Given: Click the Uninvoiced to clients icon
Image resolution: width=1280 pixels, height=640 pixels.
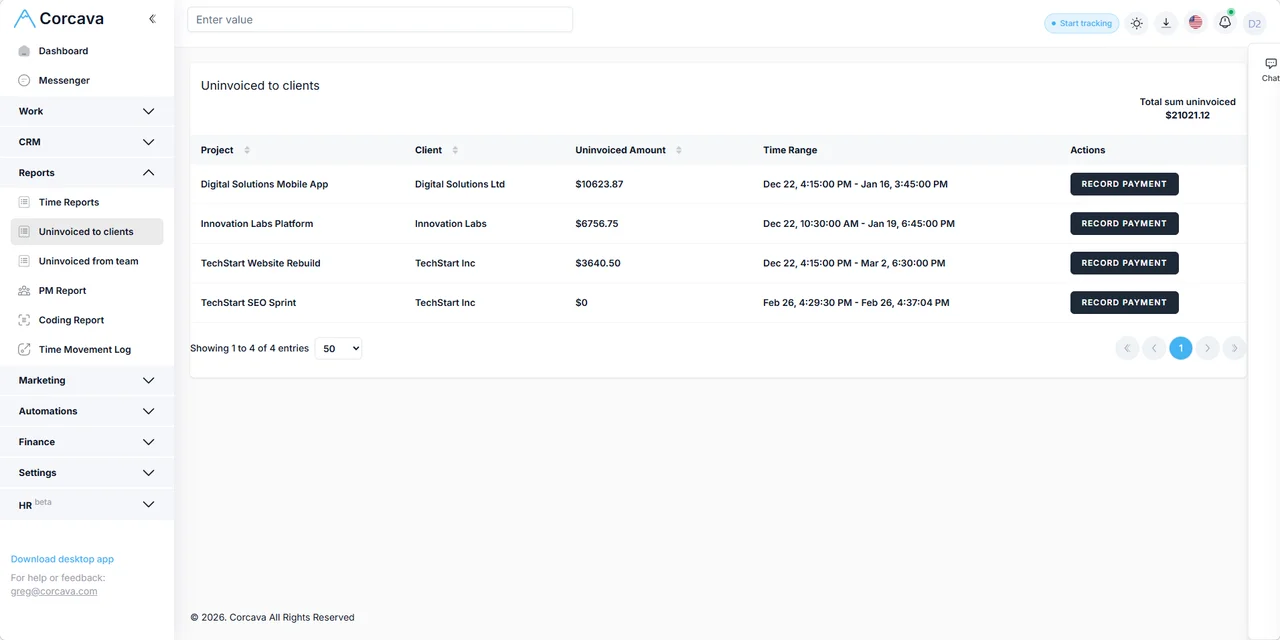Looking at the screenshot, I should tap(24, 232).
